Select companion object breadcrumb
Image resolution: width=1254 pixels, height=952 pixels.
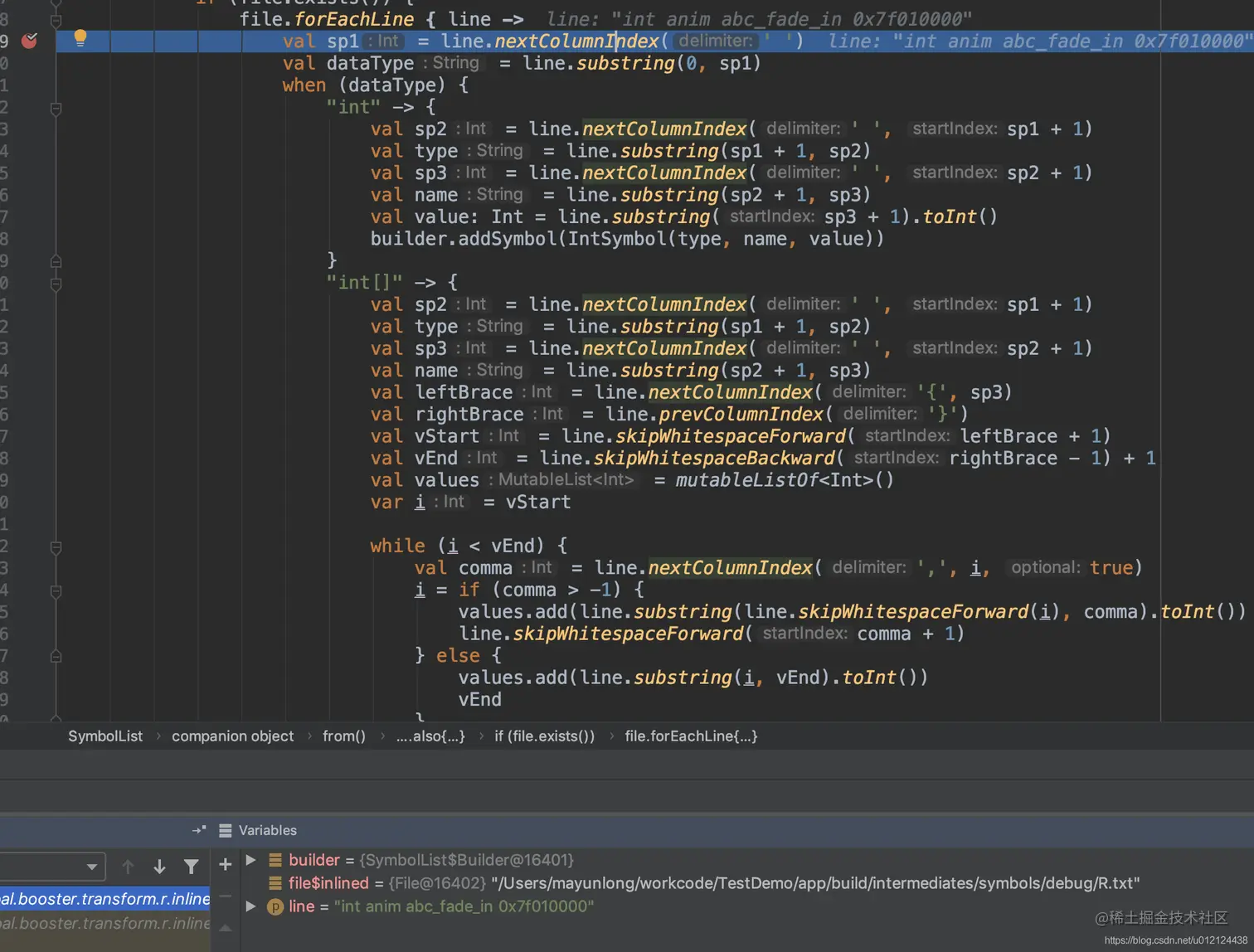click(232, 736)
